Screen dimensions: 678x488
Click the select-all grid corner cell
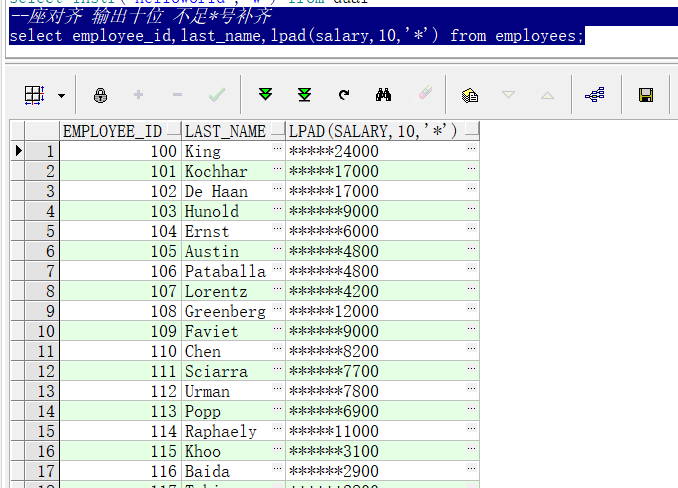coord(18,131)
